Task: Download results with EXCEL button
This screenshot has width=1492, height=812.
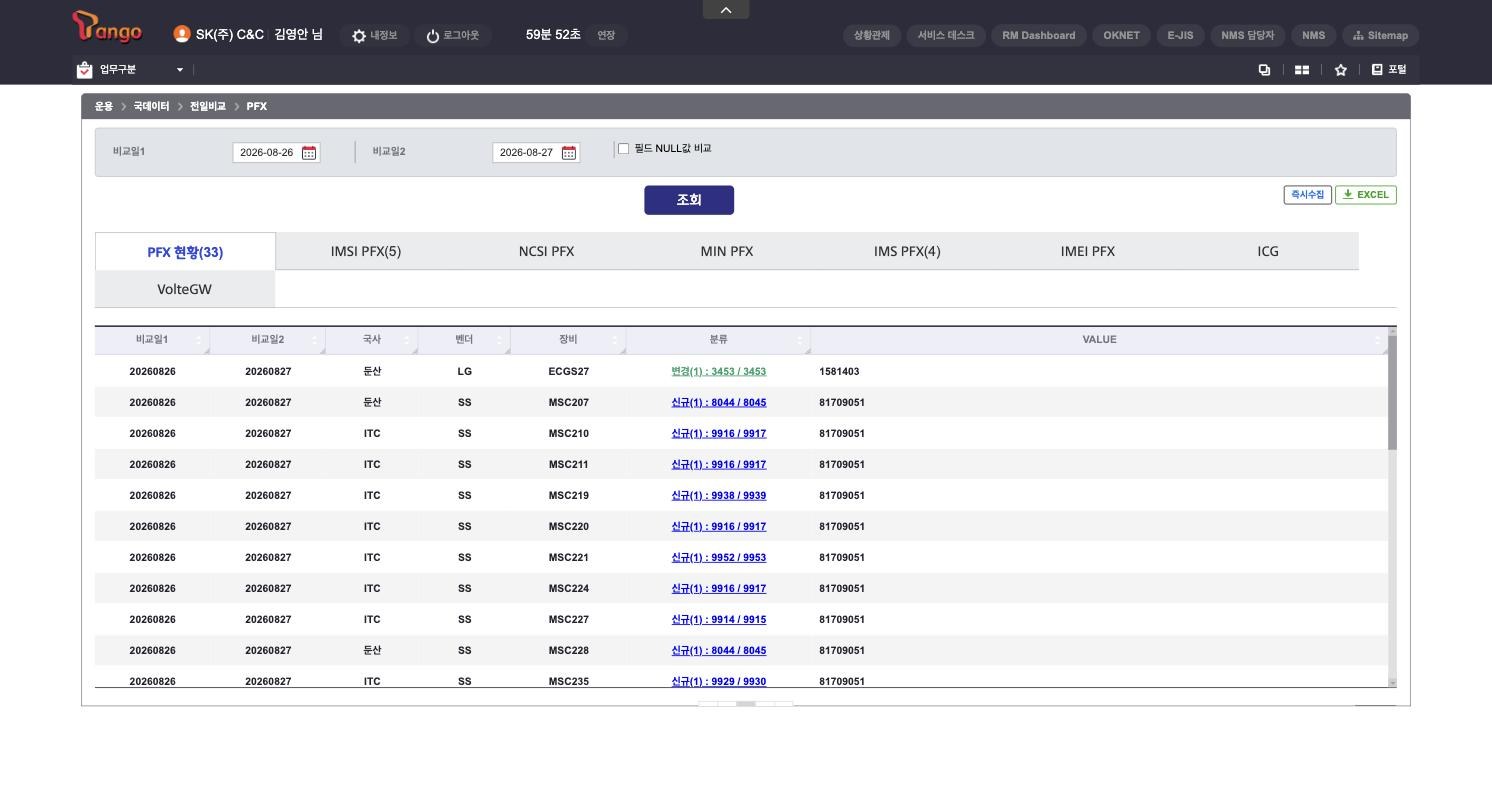Action: [x=1366, y=195]
